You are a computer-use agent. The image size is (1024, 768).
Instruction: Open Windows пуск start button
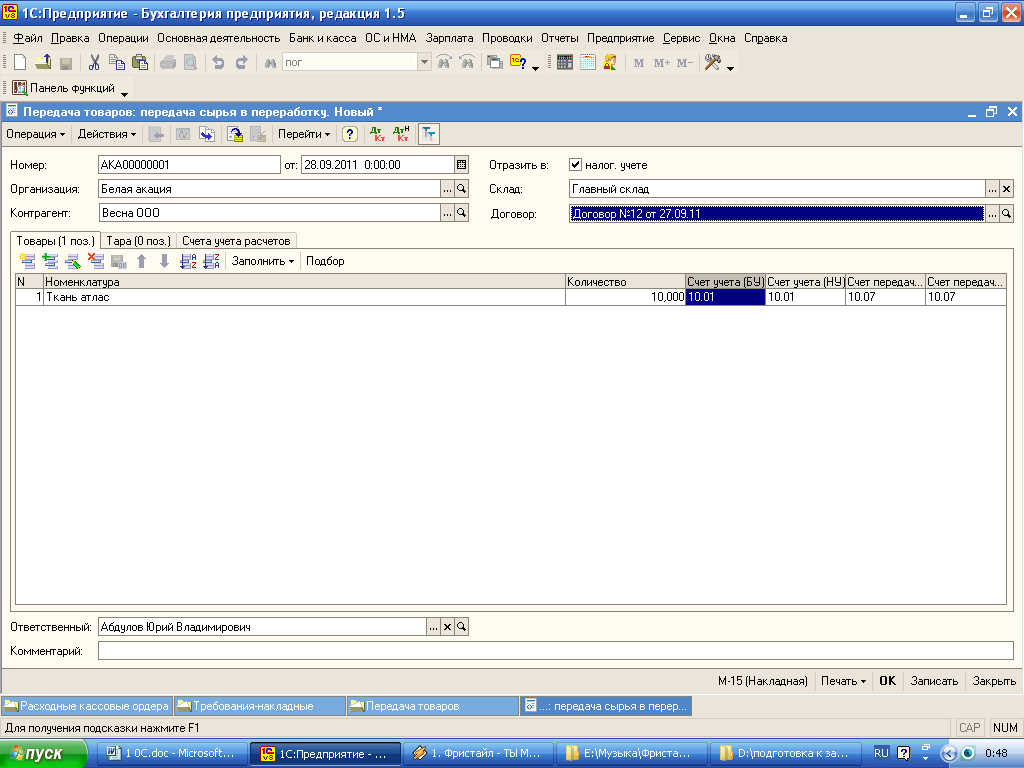(43, 754)
